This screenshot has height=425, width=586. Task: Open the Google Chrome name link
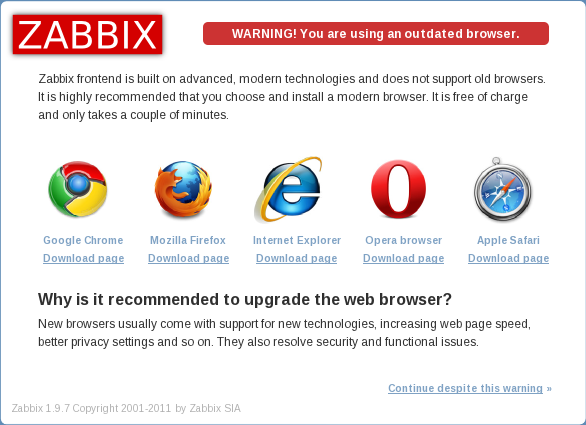click(x=83, y=240)
